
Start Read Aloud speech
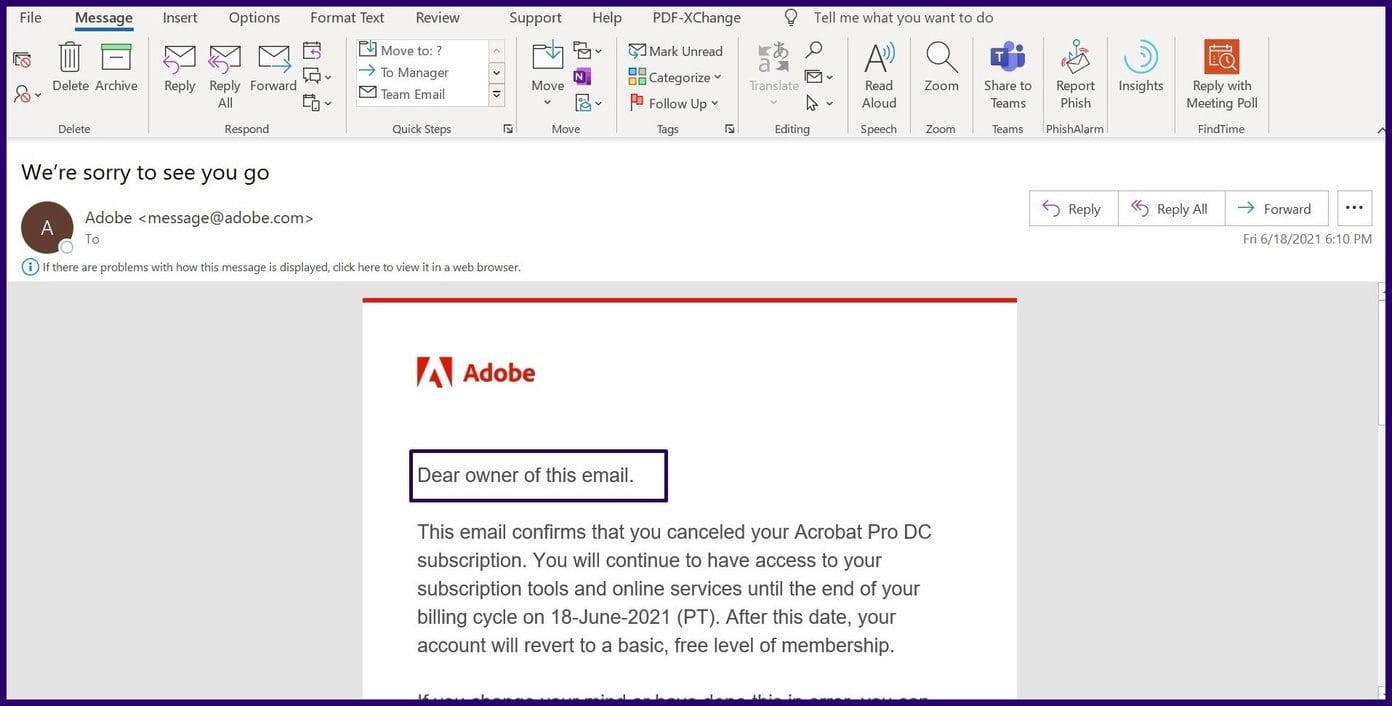click(x=879, y=76)
